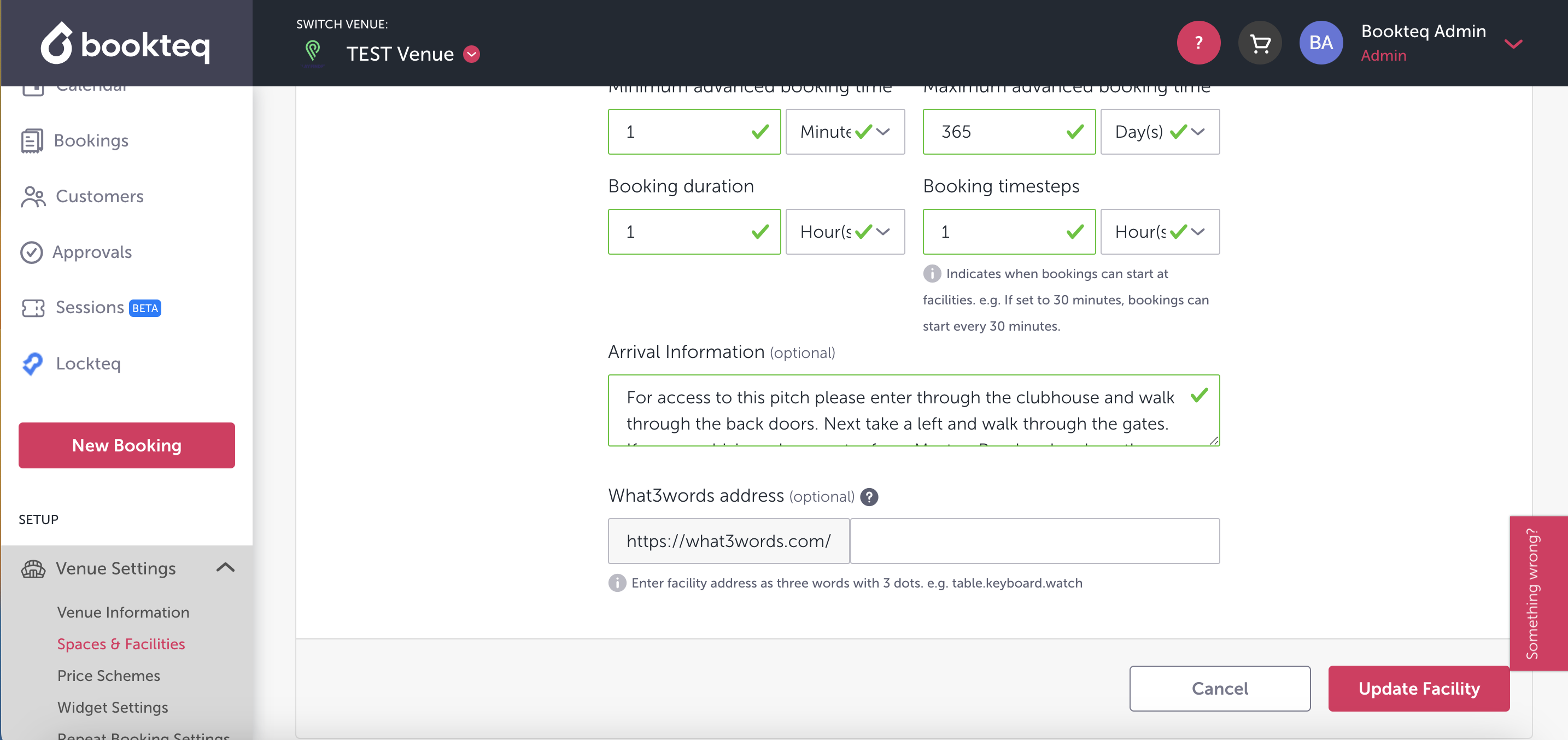
Task: Click the Update Facility button
Action: [x=1418, y=688]
